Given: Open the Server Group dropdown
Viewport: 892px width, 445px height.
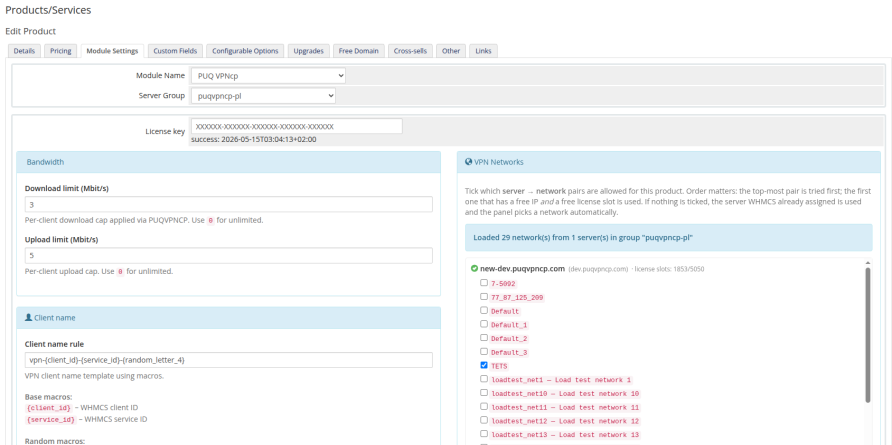Looking at the screenshot, I should click(263, 96).
